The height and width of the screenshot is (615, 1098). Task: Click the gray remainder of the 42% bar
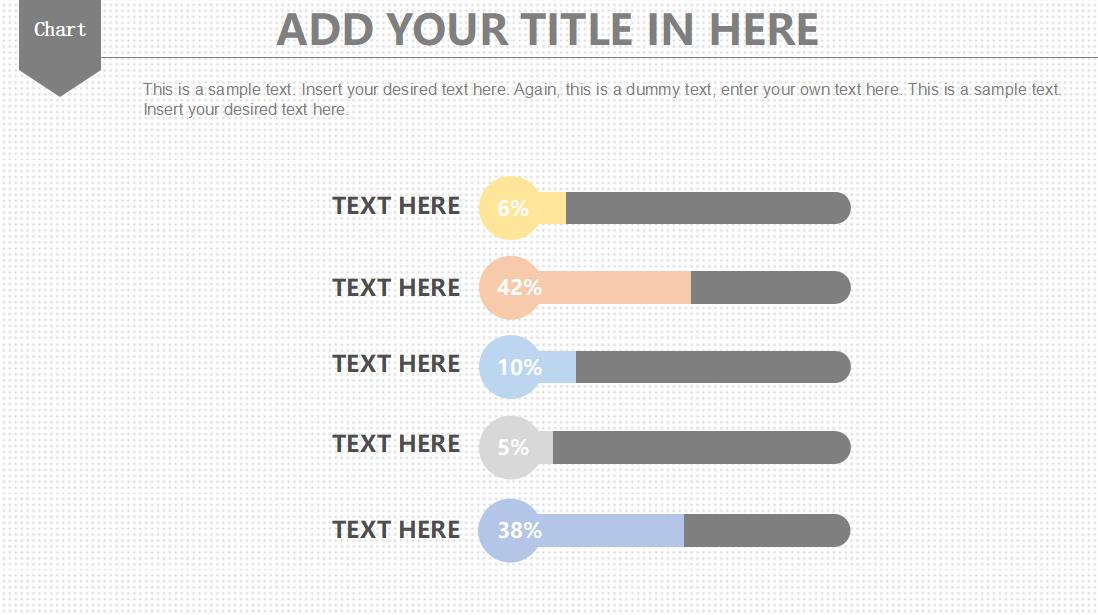click(770, 287)
